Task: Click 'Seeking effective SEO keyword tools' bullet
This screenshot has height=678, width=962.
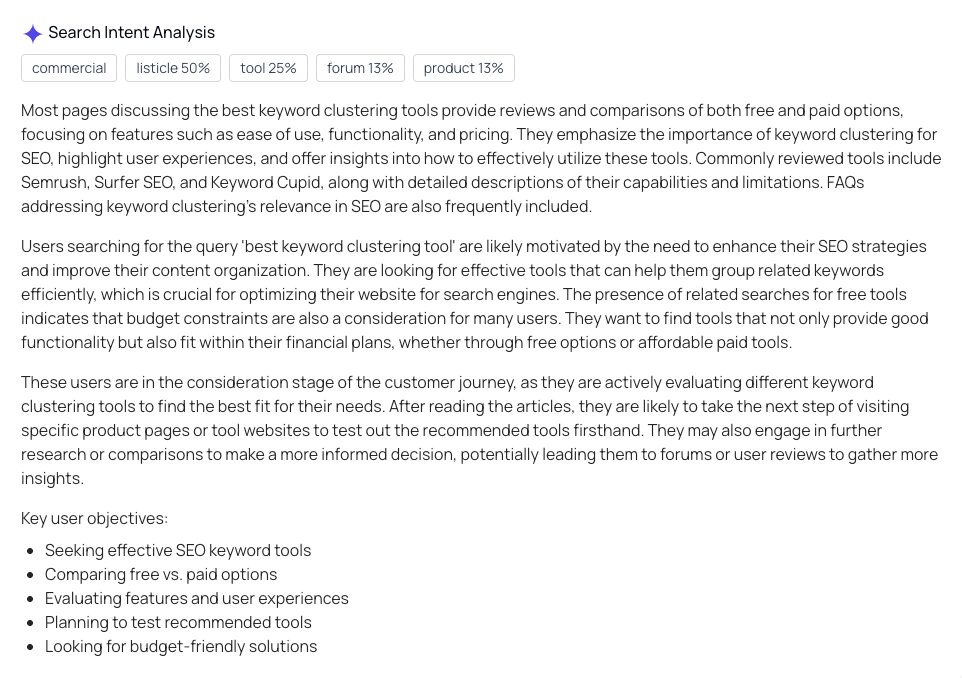Action: 178,550
